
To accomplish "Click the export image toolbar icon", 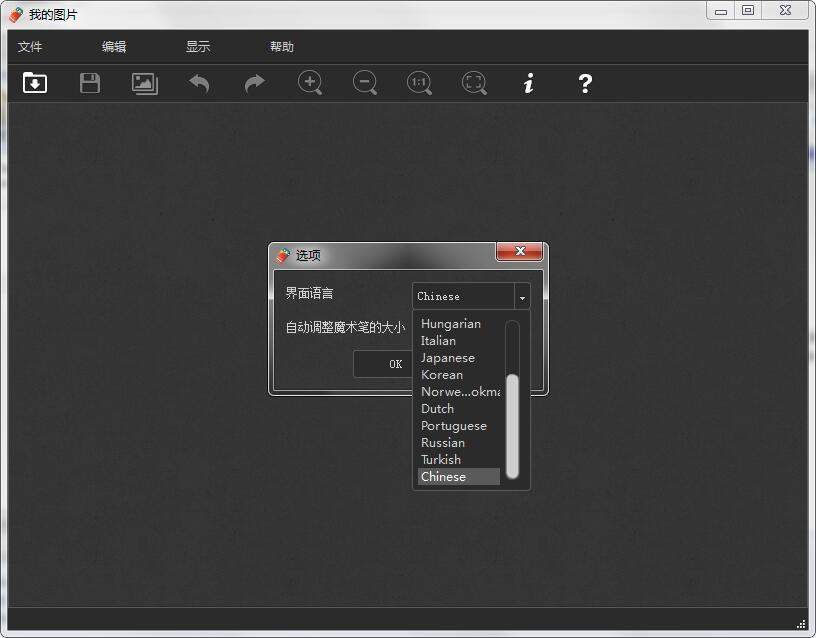I will coord(144,84).
